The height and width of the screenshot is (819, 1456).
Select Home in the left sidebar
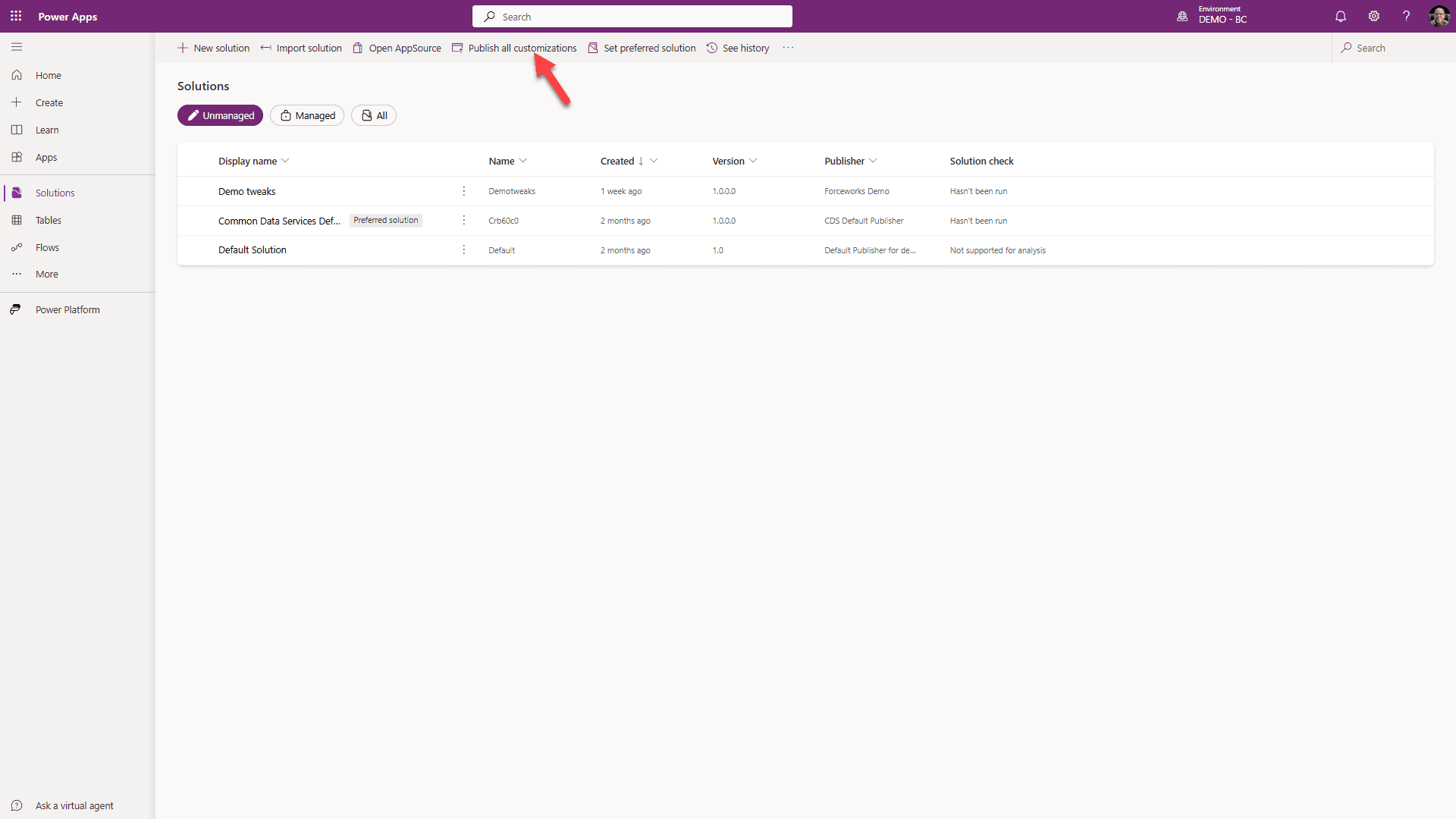47,75
